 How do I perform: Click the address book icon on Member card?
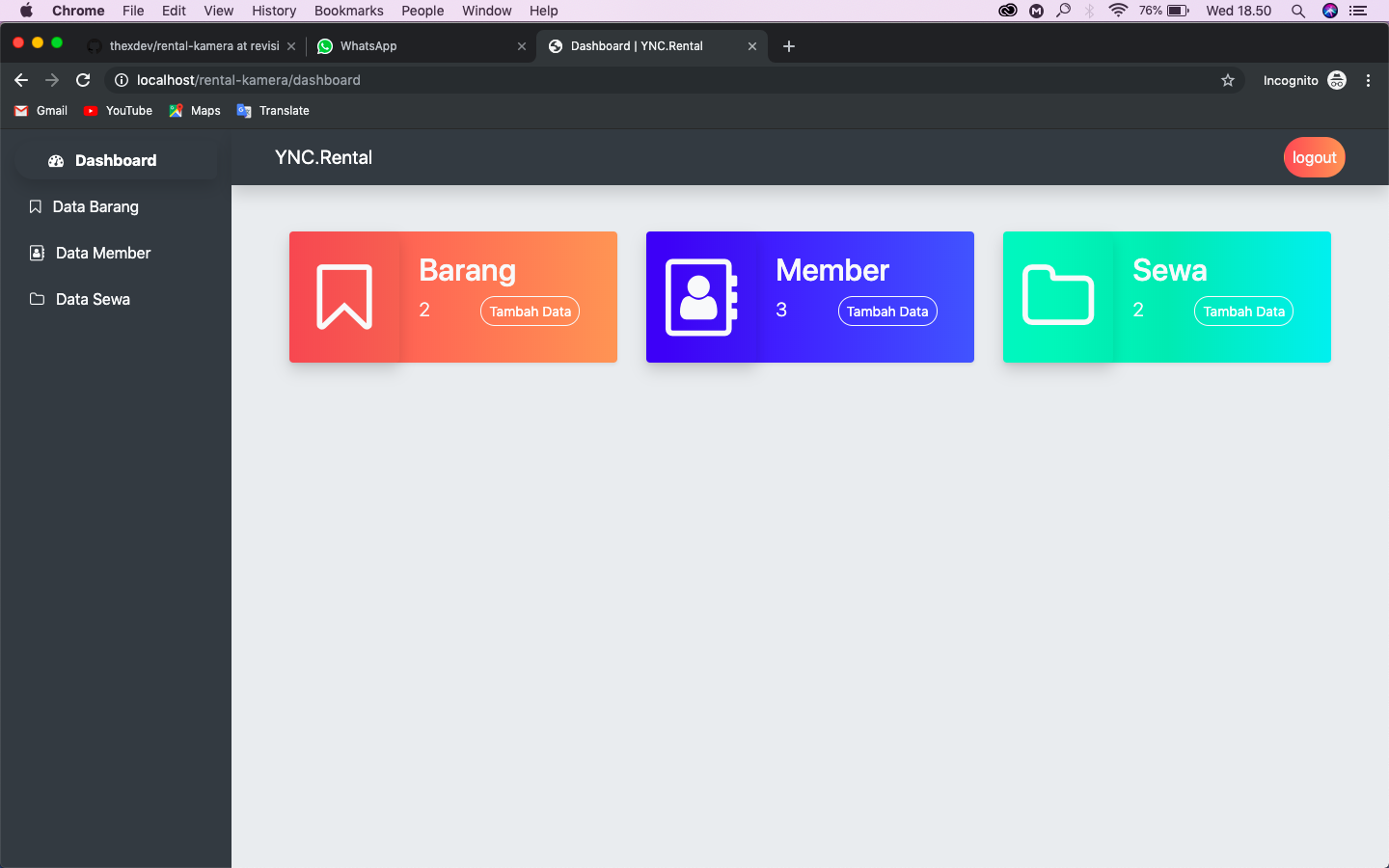click(701, 297)
